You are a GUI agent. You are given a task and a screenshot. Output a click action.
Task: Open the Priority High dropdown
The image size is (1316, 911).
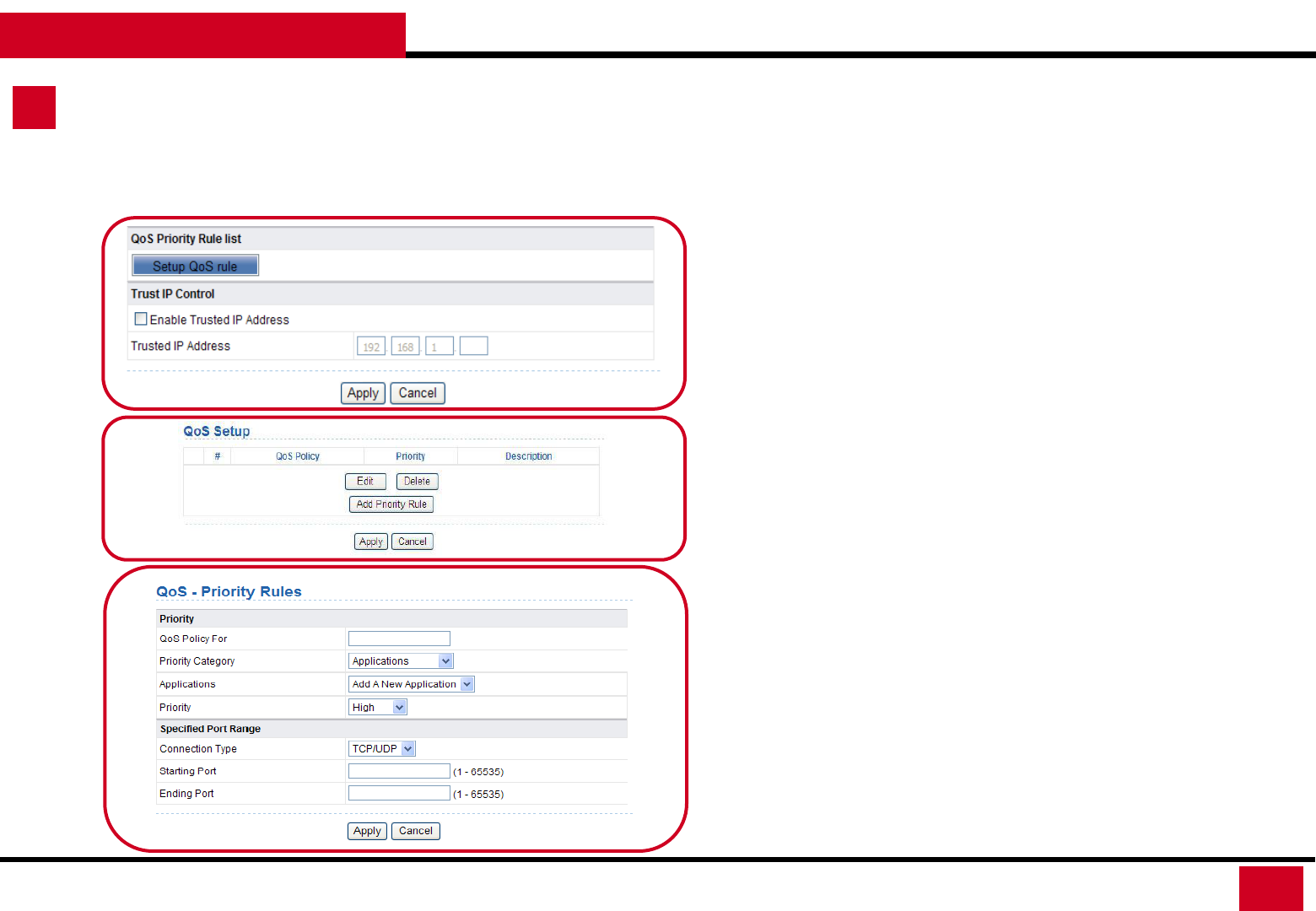click(x=378, y=708)
